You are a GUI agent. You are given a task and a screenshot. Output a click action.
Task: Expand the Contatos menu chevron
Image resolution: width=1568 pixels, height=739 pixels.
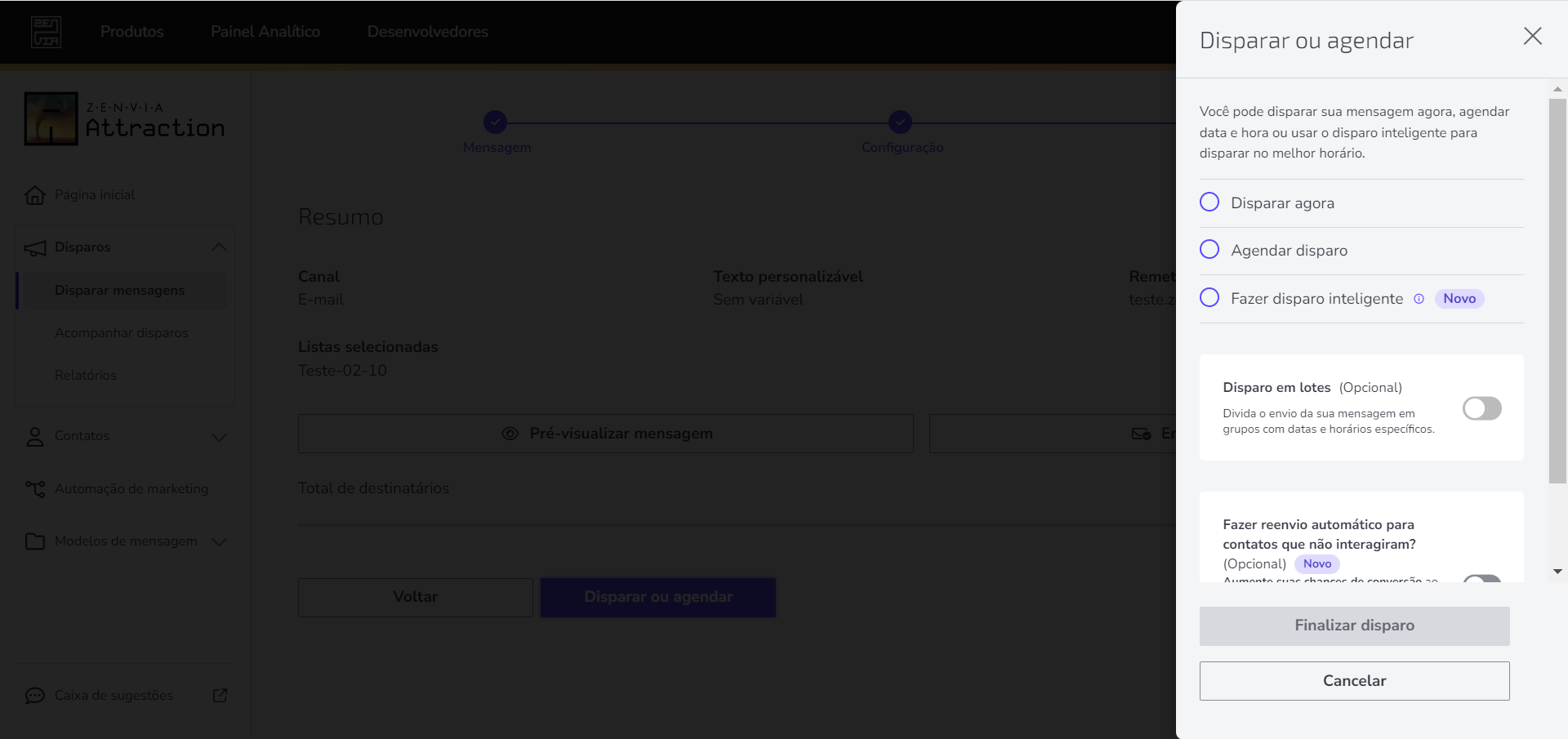(x=219, y=437)
